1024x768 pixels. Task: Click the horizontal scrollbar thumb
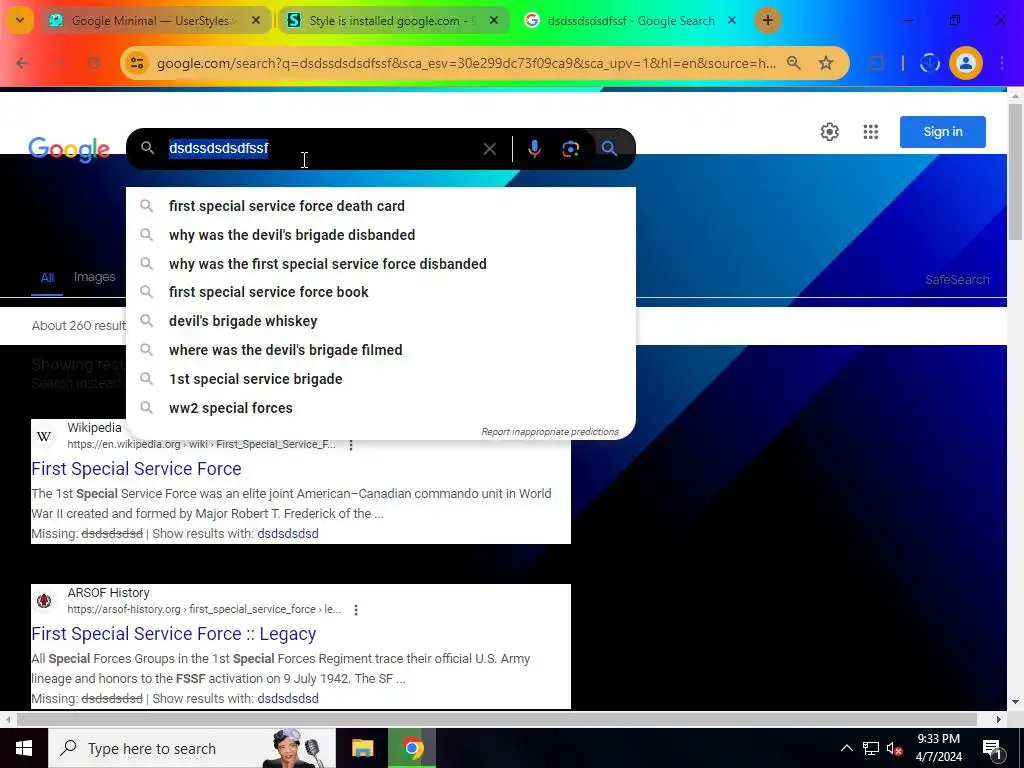point(496,719)
